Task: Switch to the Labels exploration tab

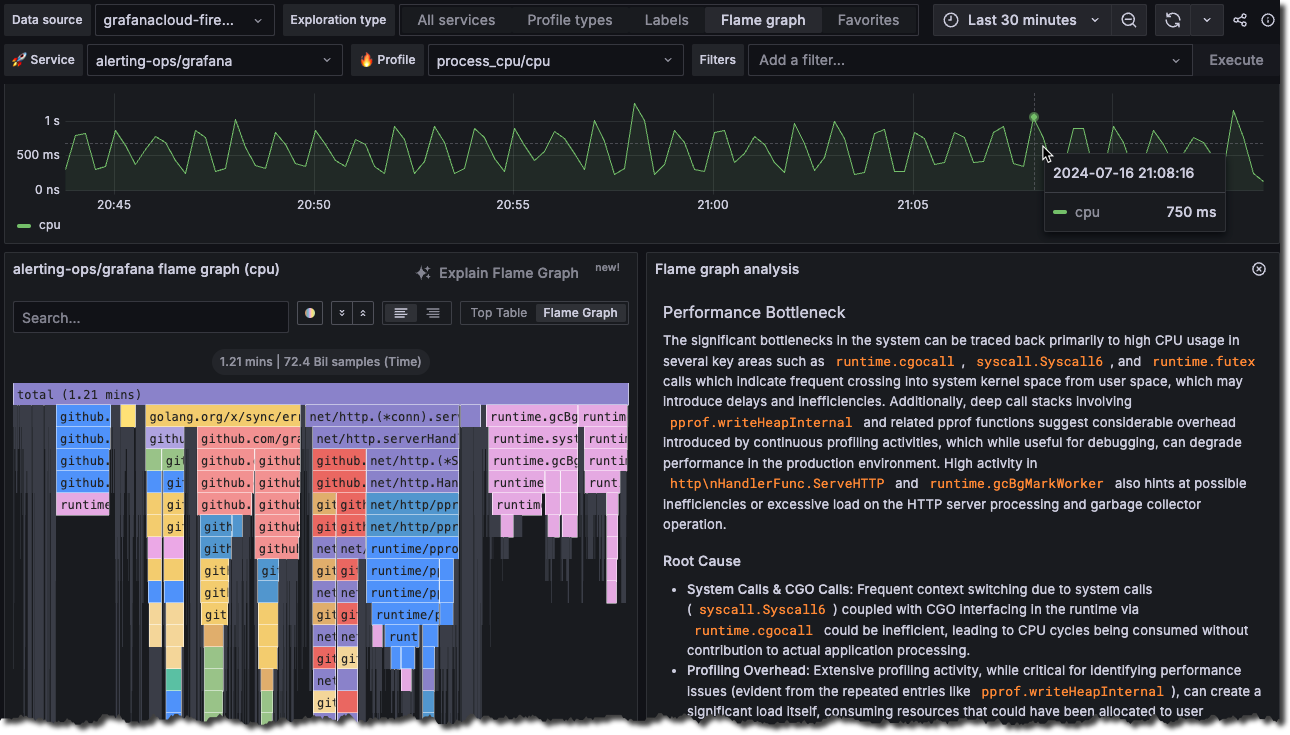Action: click(x=665, y=19)
